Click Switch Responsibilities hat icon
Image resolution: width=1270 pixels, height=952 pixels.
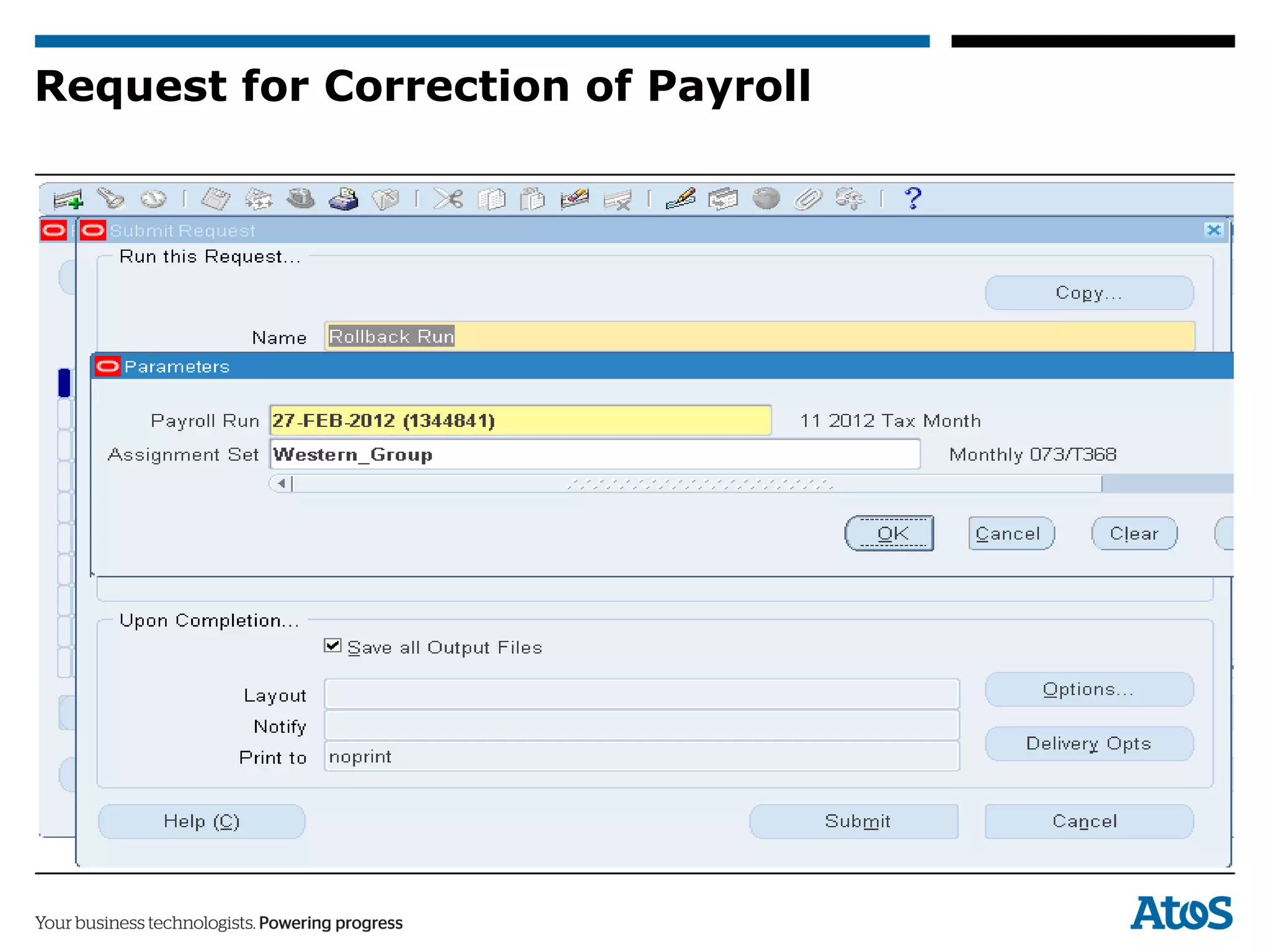click(x=301, y=199)
